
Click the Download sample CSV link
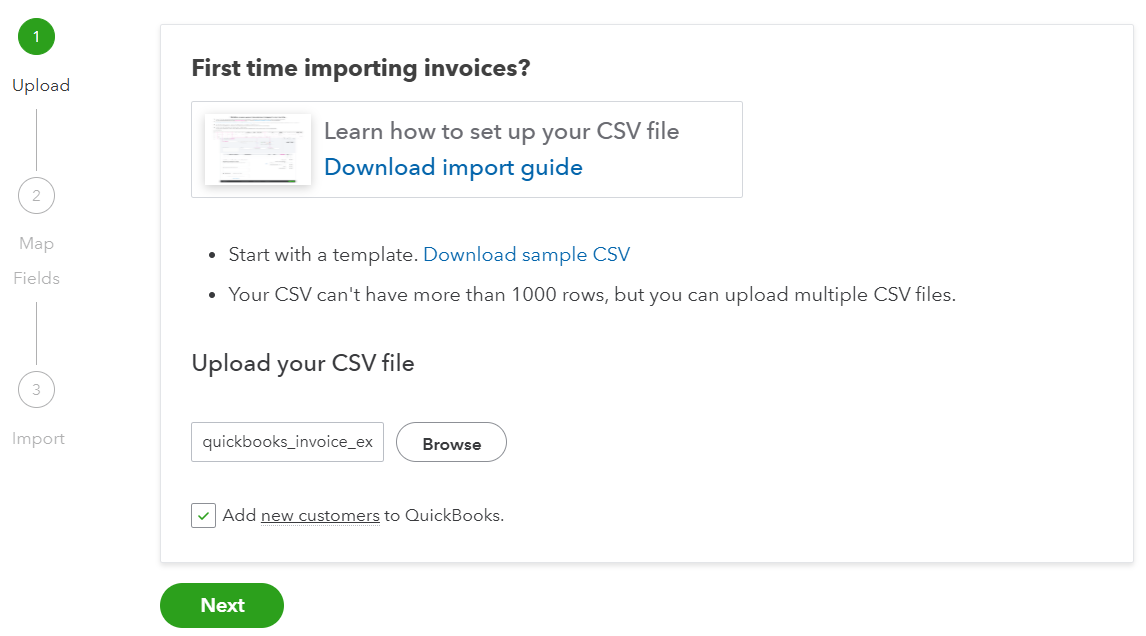tap(526, 254)
